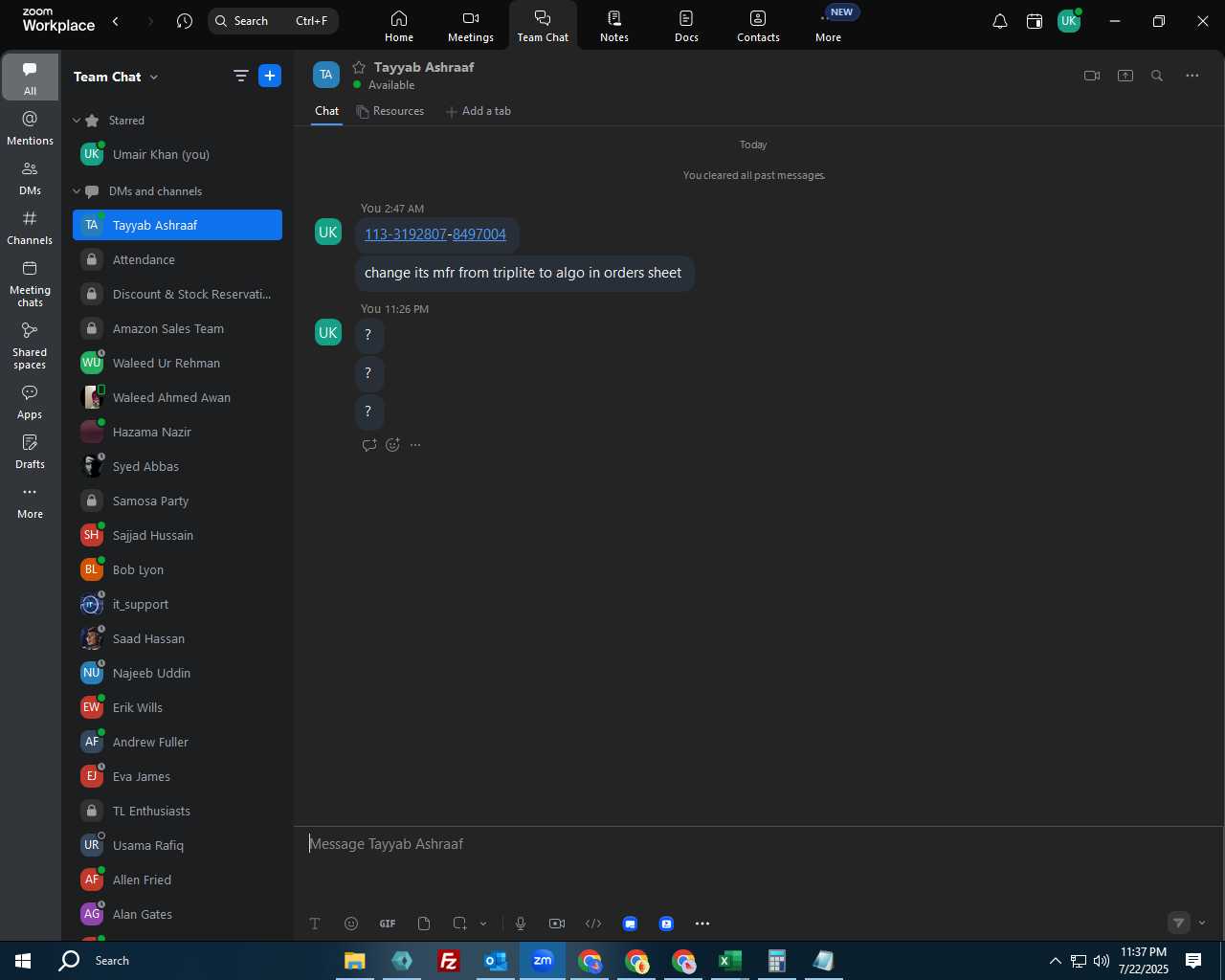Image resolution: width=1225 pixels, height=980 pixels.
Task: Switch to the Docs tab
Action: 686,26
